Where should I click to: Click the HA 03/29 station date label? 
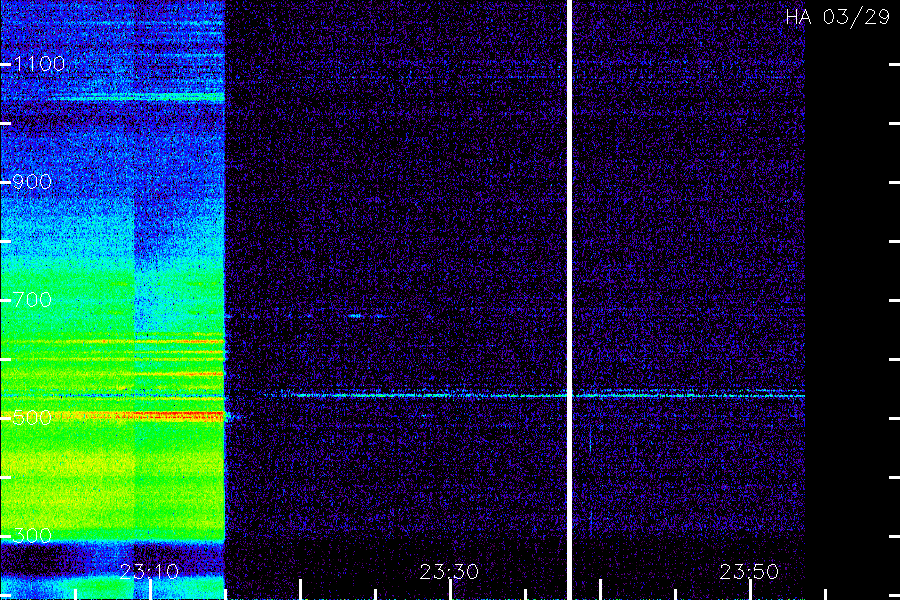pyautogui.click(x=837, y=17)
